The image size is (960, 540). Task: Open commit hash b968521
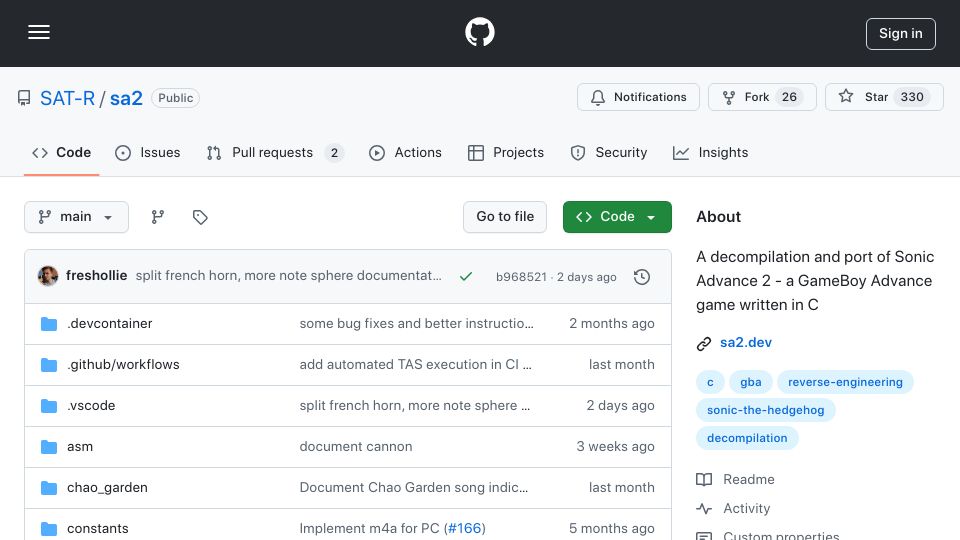(x=521, y=277)
